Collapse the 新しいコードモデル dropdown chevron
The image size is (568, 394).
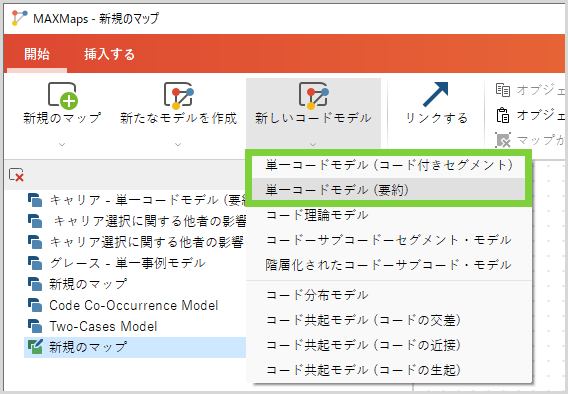313,144
